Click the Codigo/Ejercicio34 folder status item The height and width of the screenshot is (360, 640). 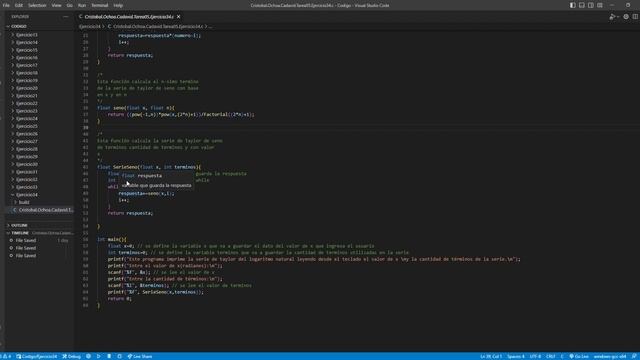[x=36, y=356]
